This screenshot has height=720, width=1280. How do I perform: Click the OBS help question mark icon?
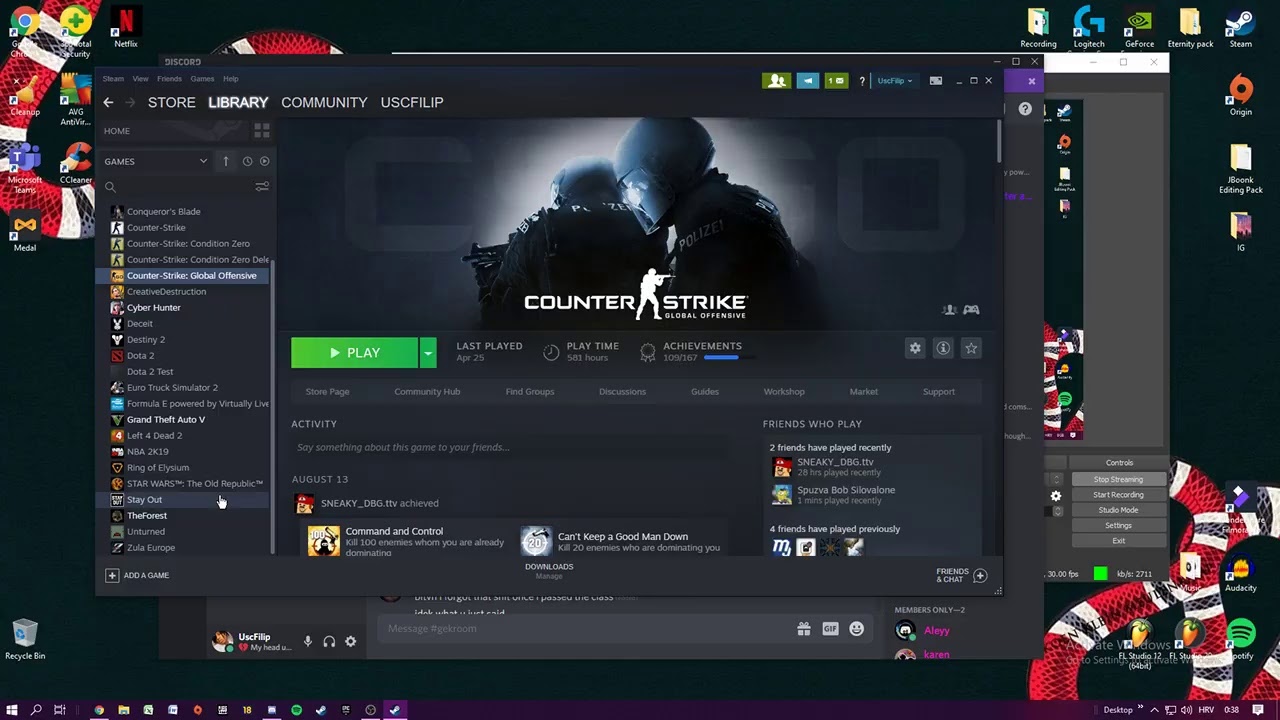pyautogui.click(x=1025, y=109)
